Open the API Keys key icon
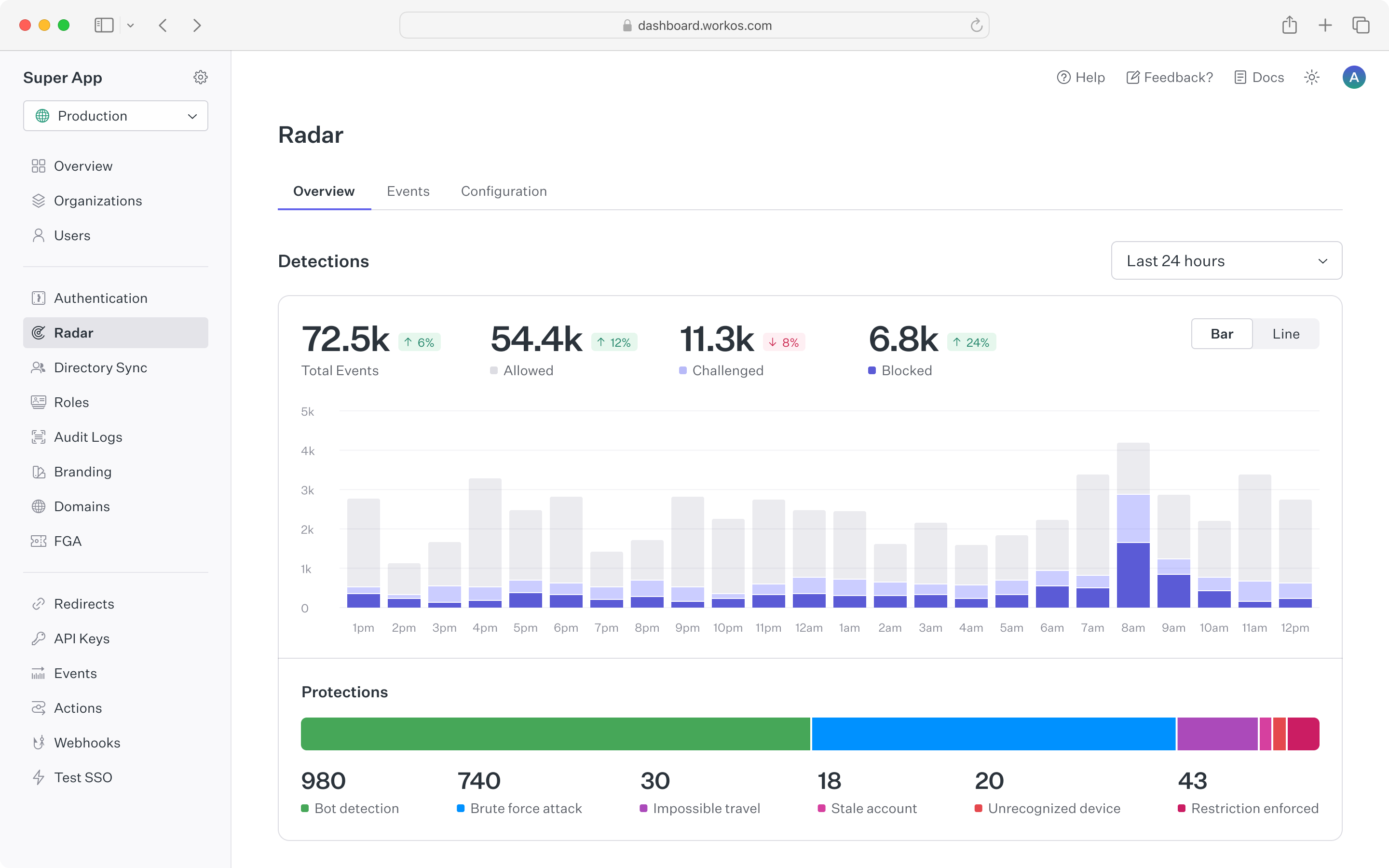The height and width of the screenshot is (868, 1389). [39, 638]
